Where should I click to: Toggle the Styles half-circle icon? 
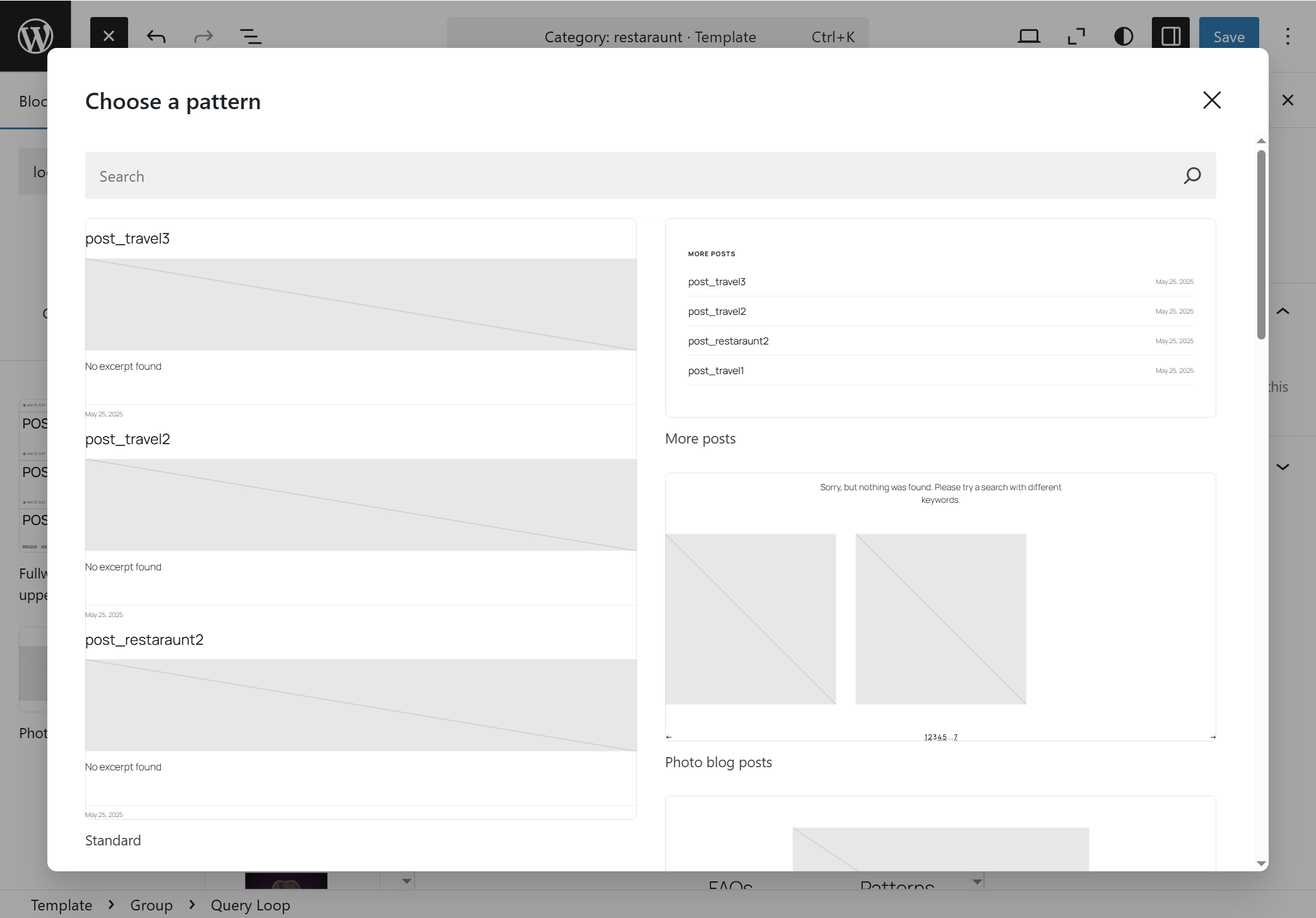[1123, 37]
